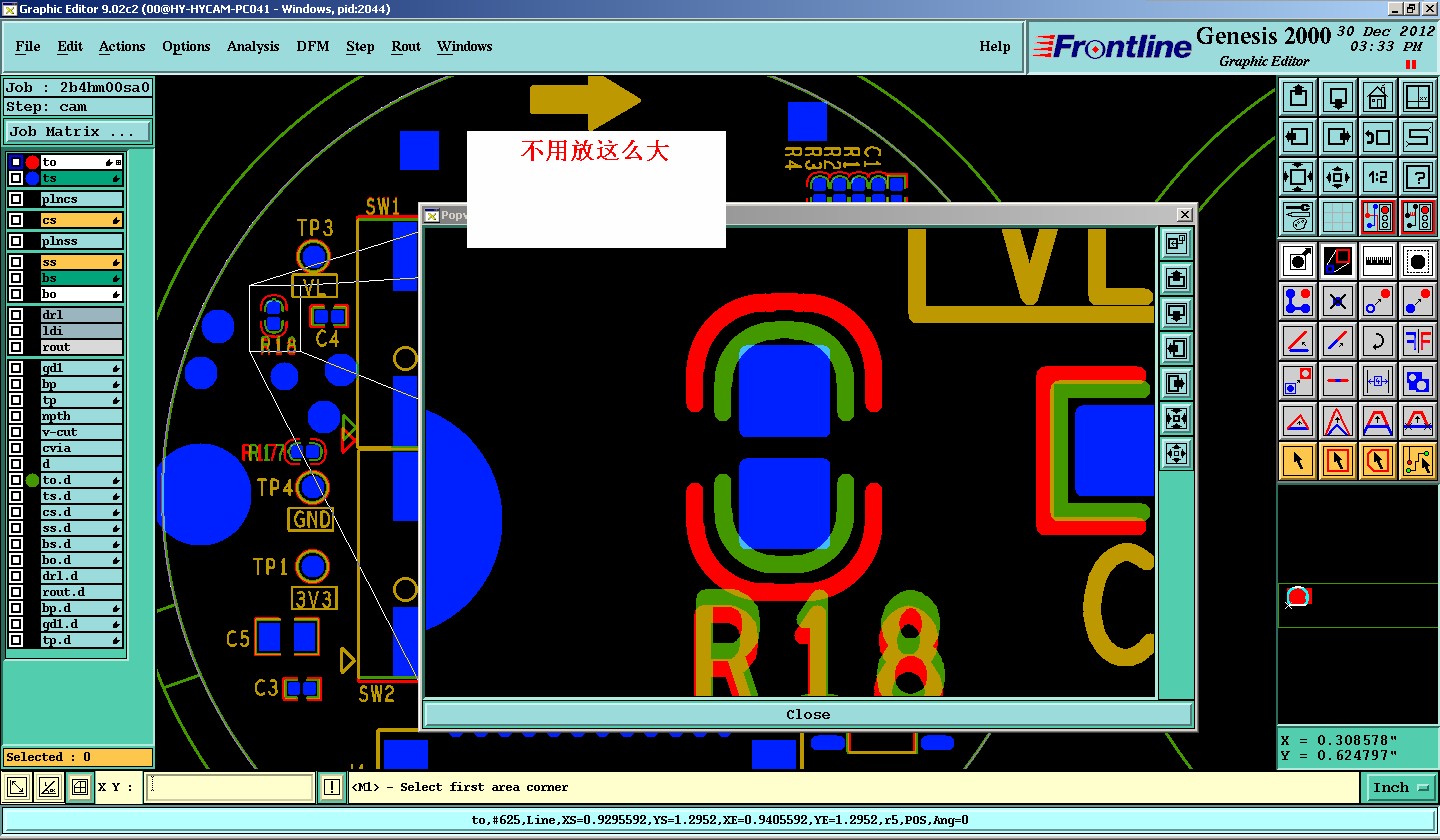Open the Help menu

(995, 46)
